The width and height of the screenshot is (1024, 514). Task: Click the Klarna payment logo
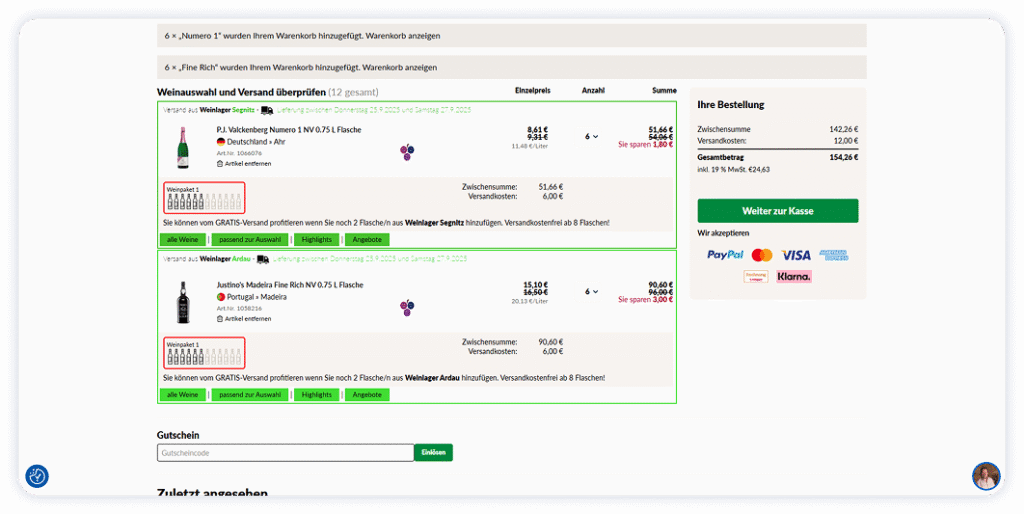pyautogui.click(x=794, y=276)
